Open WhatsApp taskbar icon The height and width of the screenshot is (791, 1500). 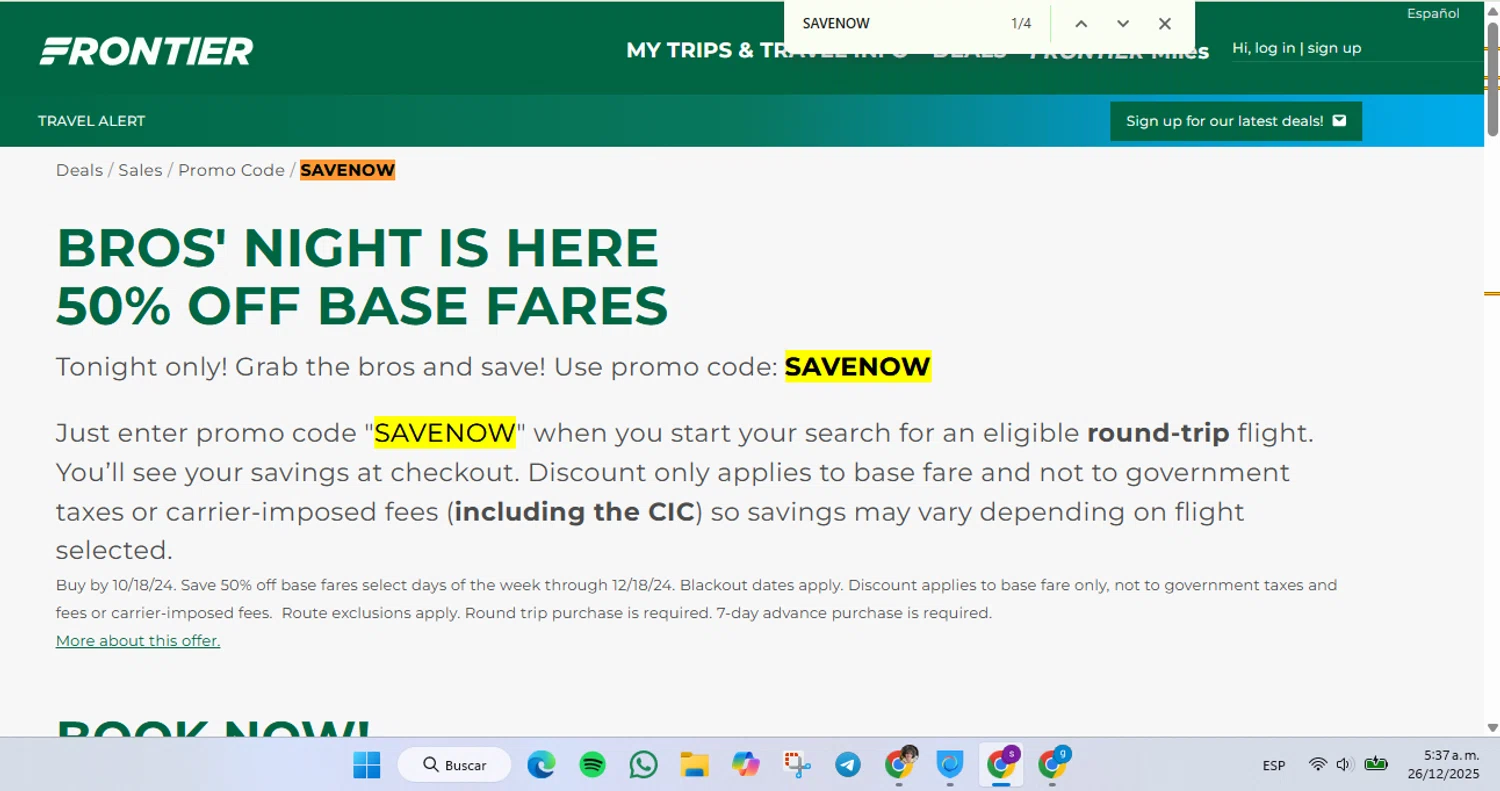click(644, 765)
